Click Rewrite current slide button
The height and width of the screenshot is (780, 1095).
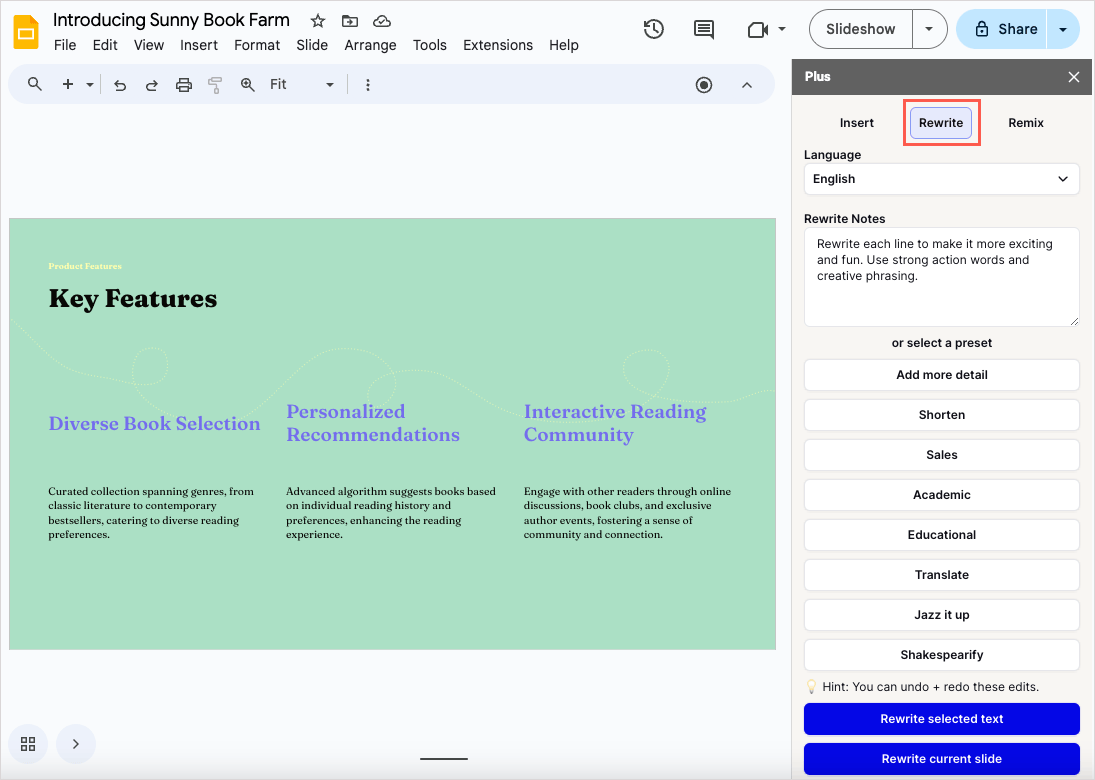point(941,759)
